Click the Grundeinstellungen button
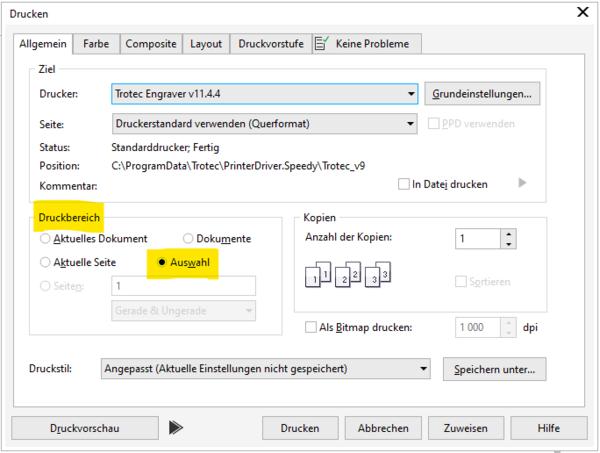 click(483, 94)
